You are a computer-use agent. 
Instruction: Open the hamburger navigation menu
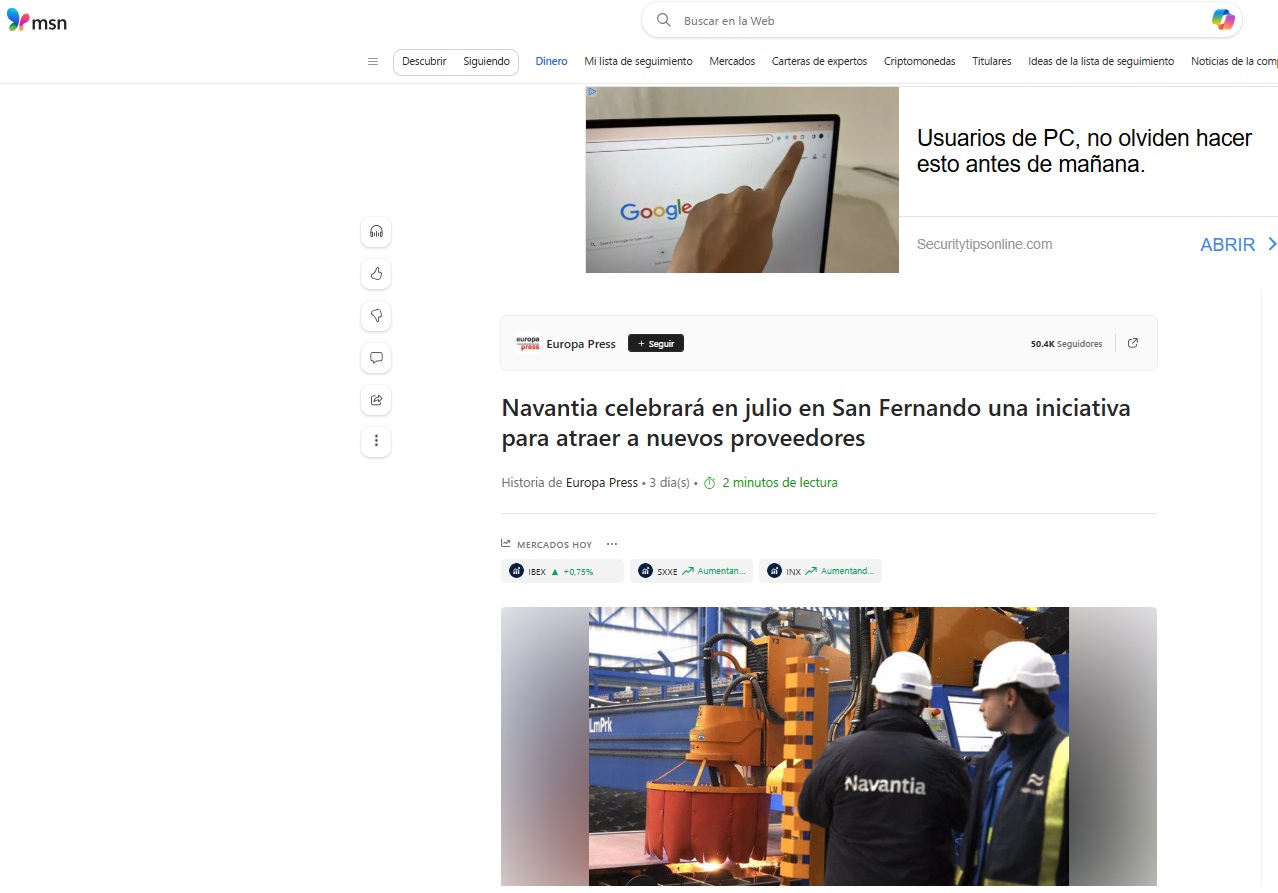[x=373, y=62]
